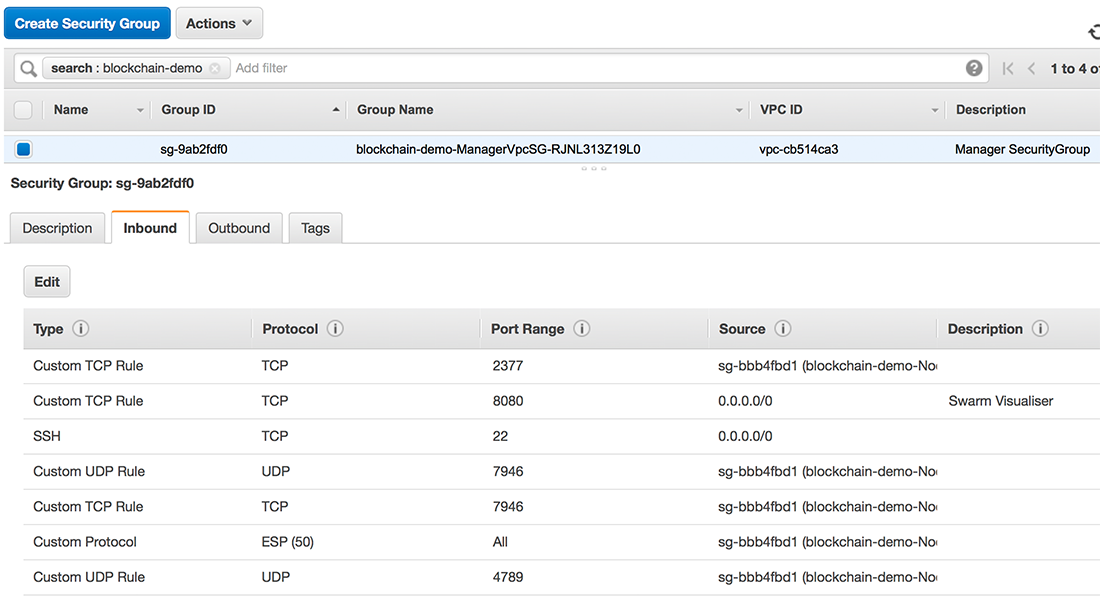Screen dimensions: 1100x609
Task: Click the Name column header
Action: 71,109
